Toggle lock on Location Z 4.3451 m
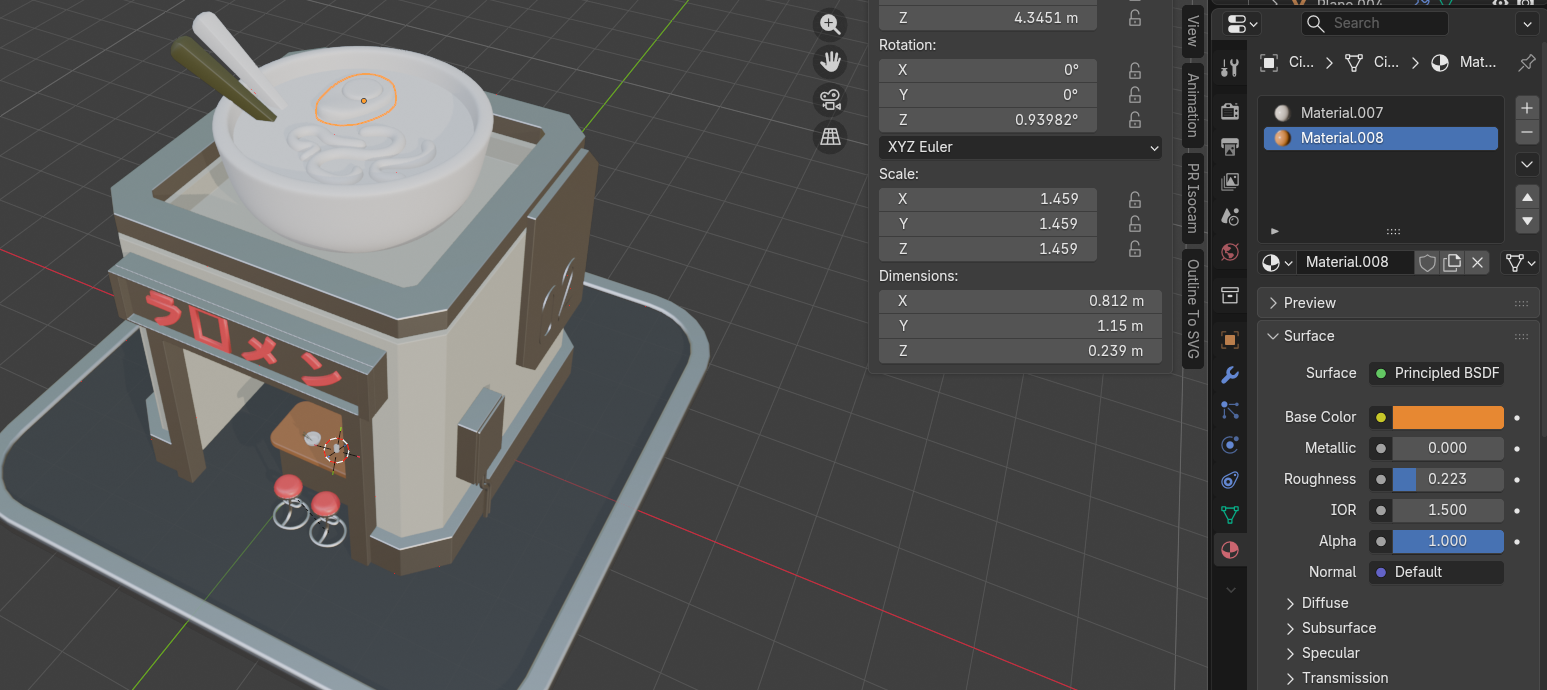The width and height of the screenshot is (1547, 690). [1135, 18]
